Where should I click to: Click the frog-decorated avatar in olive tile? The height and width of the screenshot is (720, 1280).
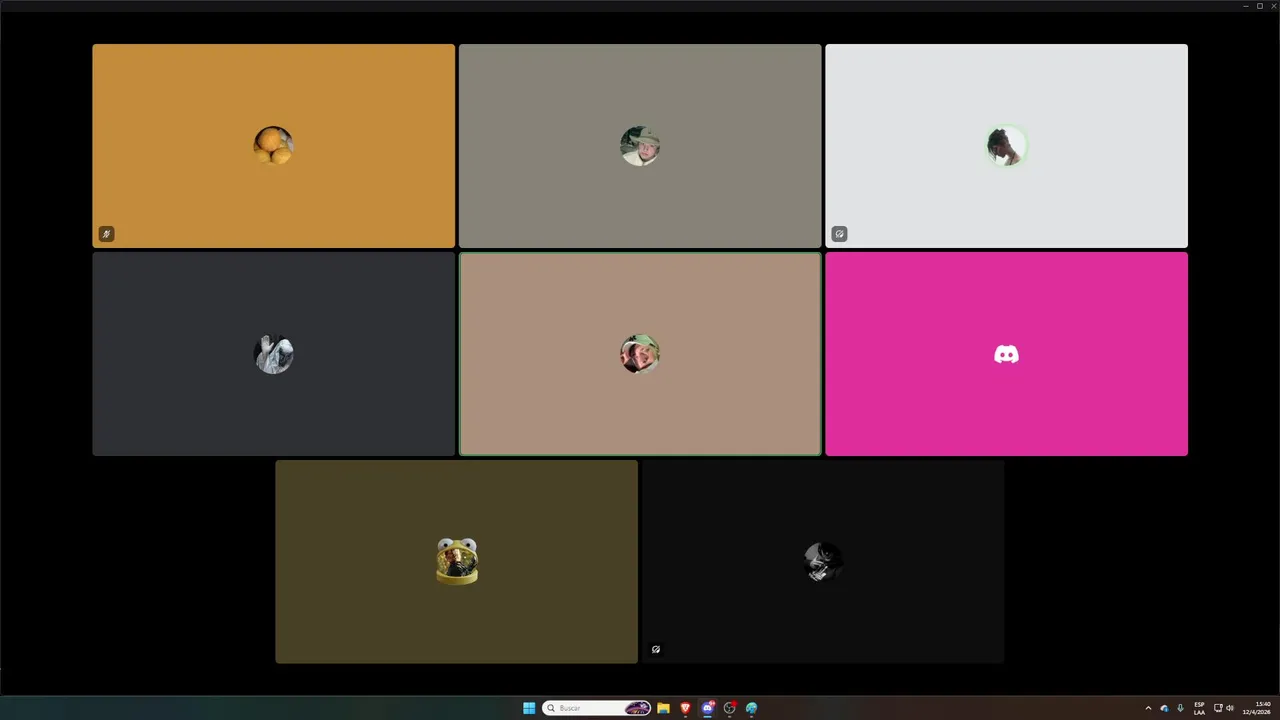point(457,561)
